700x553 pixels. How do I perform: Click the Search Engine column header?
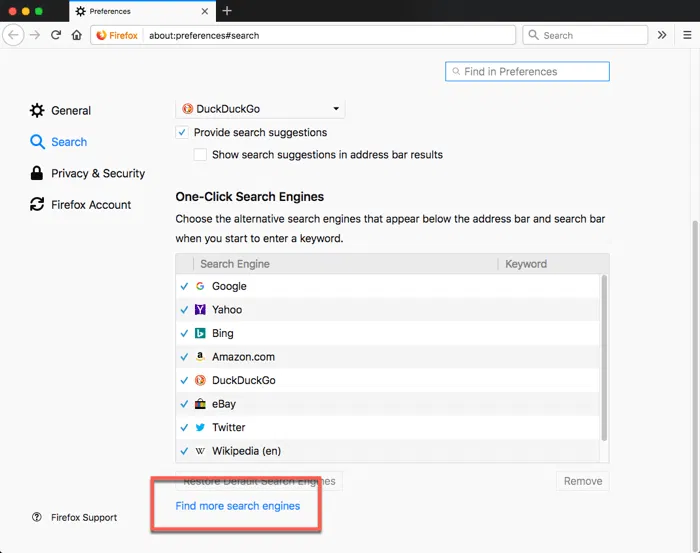345,264
